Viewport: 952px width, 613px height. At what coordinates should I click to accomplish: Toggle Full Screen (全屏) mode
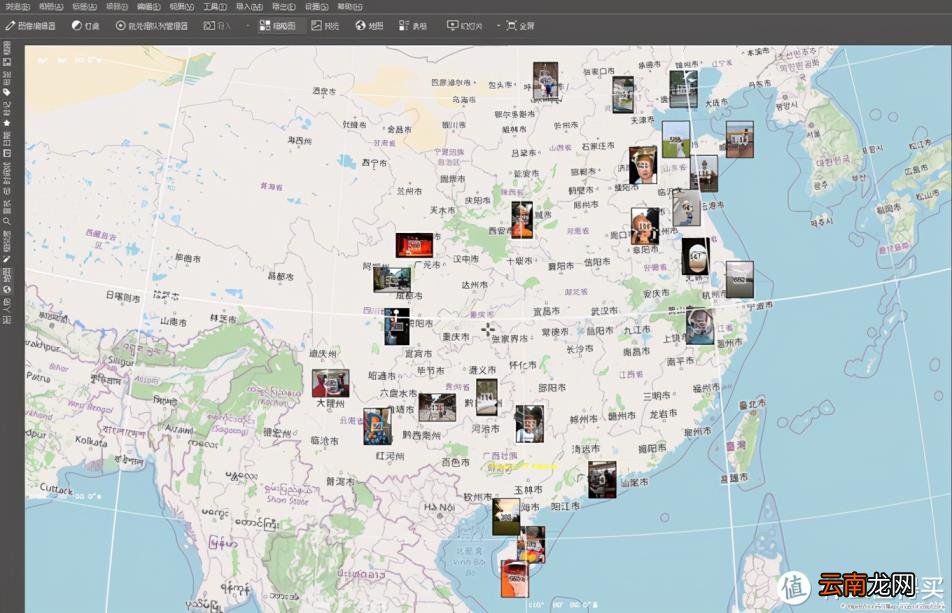click(x=521, y=26)
